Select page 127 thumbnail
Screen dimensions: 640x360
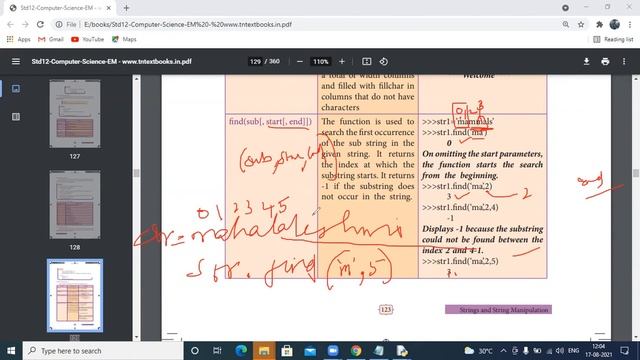[x=75, y=114]
